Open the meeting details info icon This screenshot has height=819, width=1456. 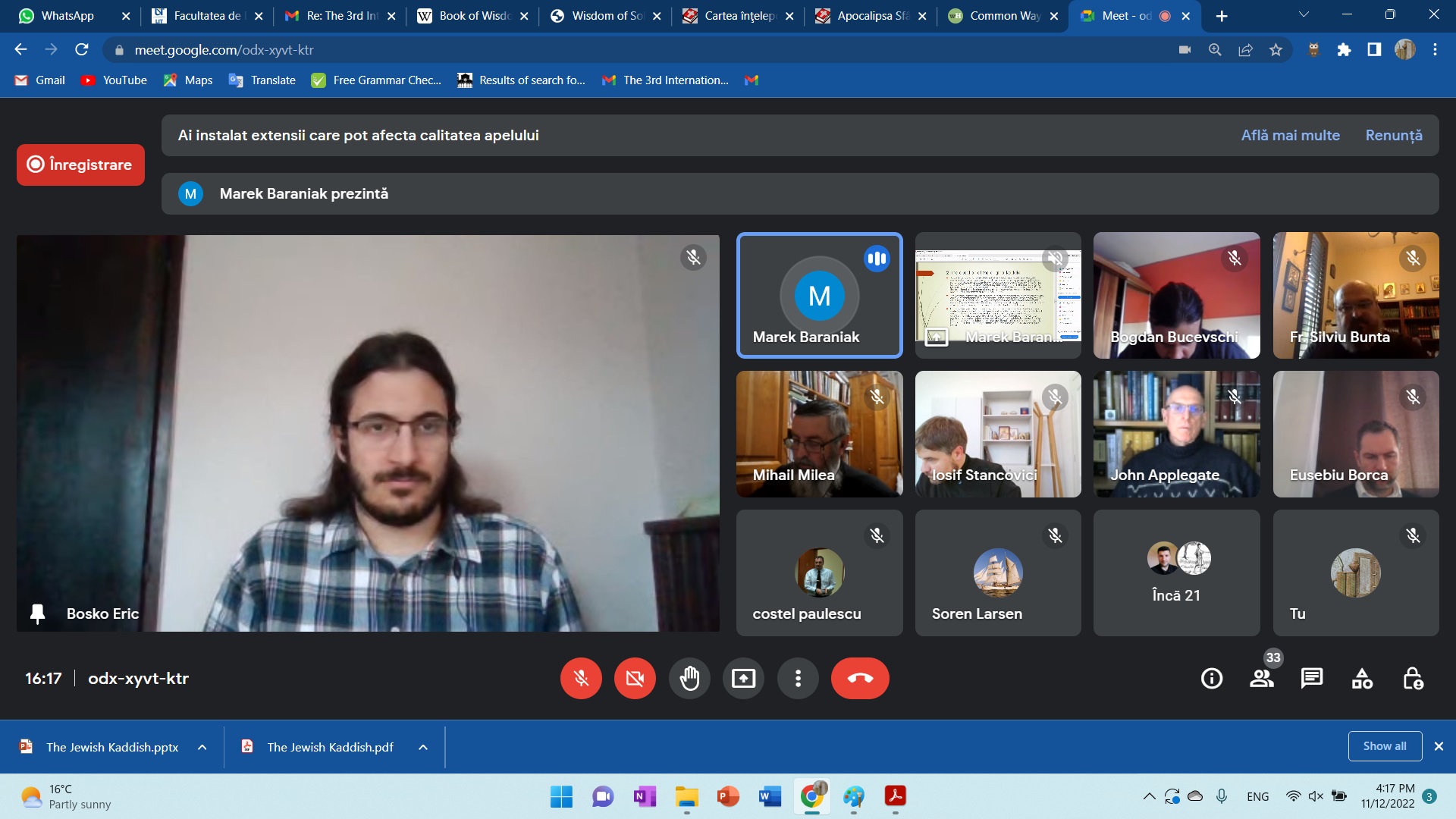point(1211,678)
